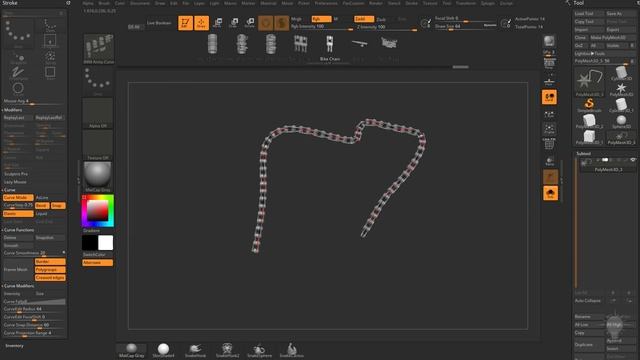Select the Spray stroke icon
This screenshot has height=360, width=640.
tap(50, 57)
